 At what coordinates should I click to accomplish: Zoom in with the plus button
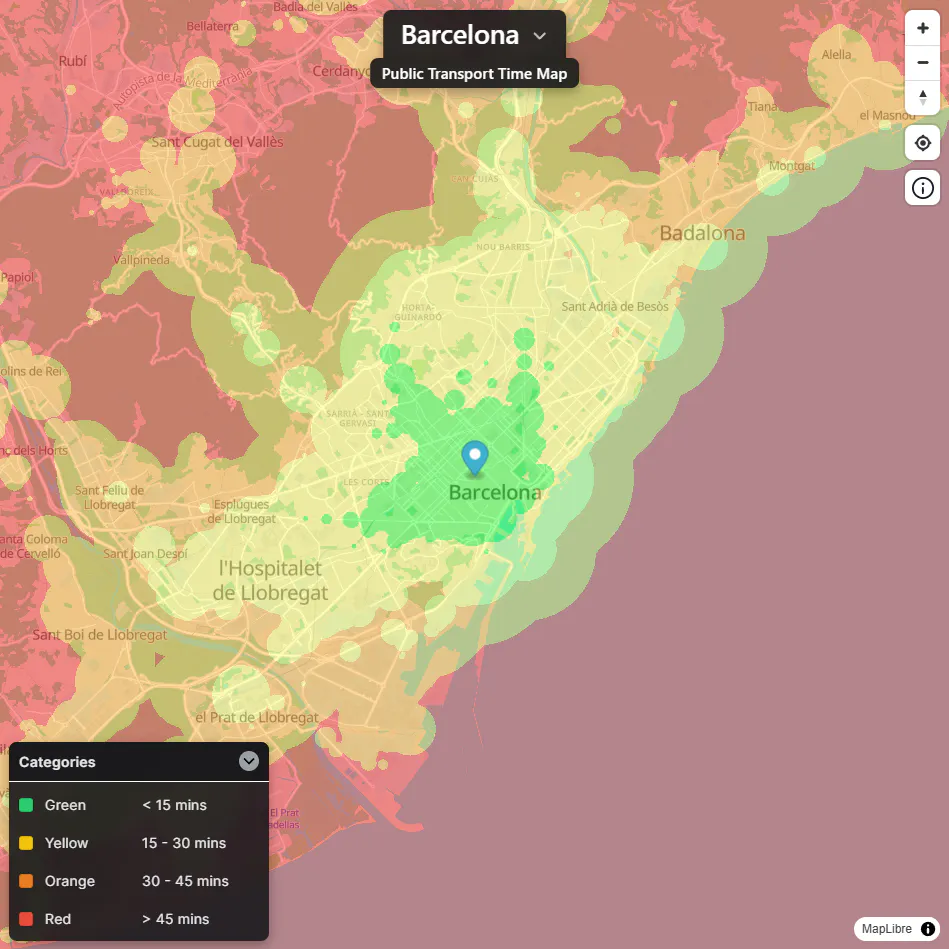point(922,28)
